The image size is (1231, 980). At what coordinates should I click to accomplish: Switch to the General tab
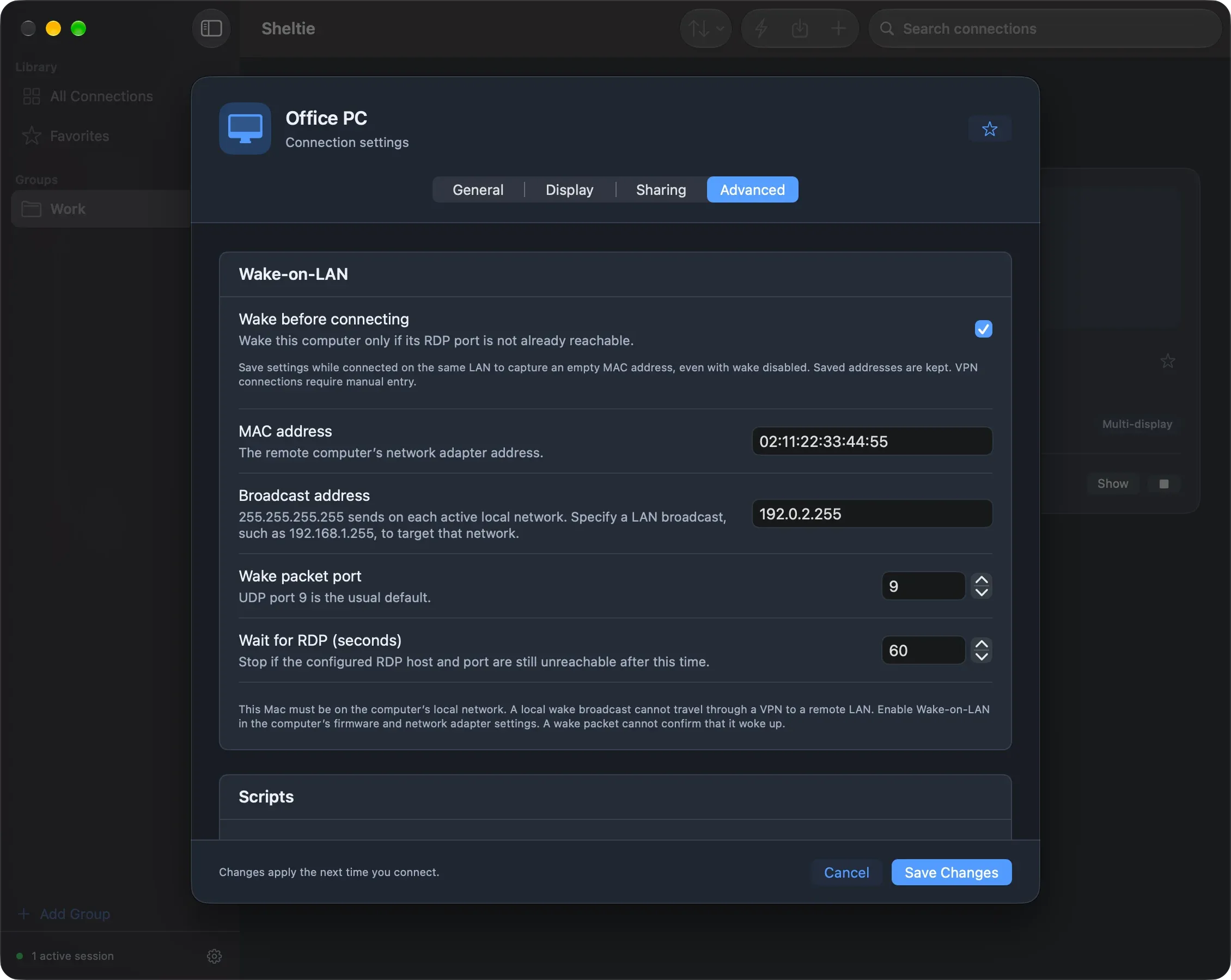click(x=478, y=189)
